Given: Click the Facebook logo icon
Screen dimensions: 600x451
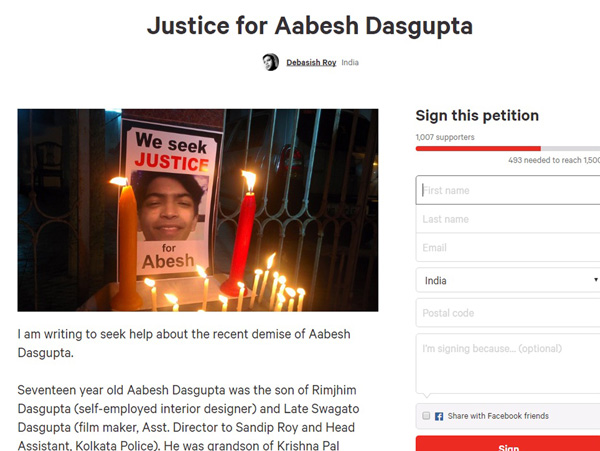Looking at the screenshot, I should click(x=439, y=416).
